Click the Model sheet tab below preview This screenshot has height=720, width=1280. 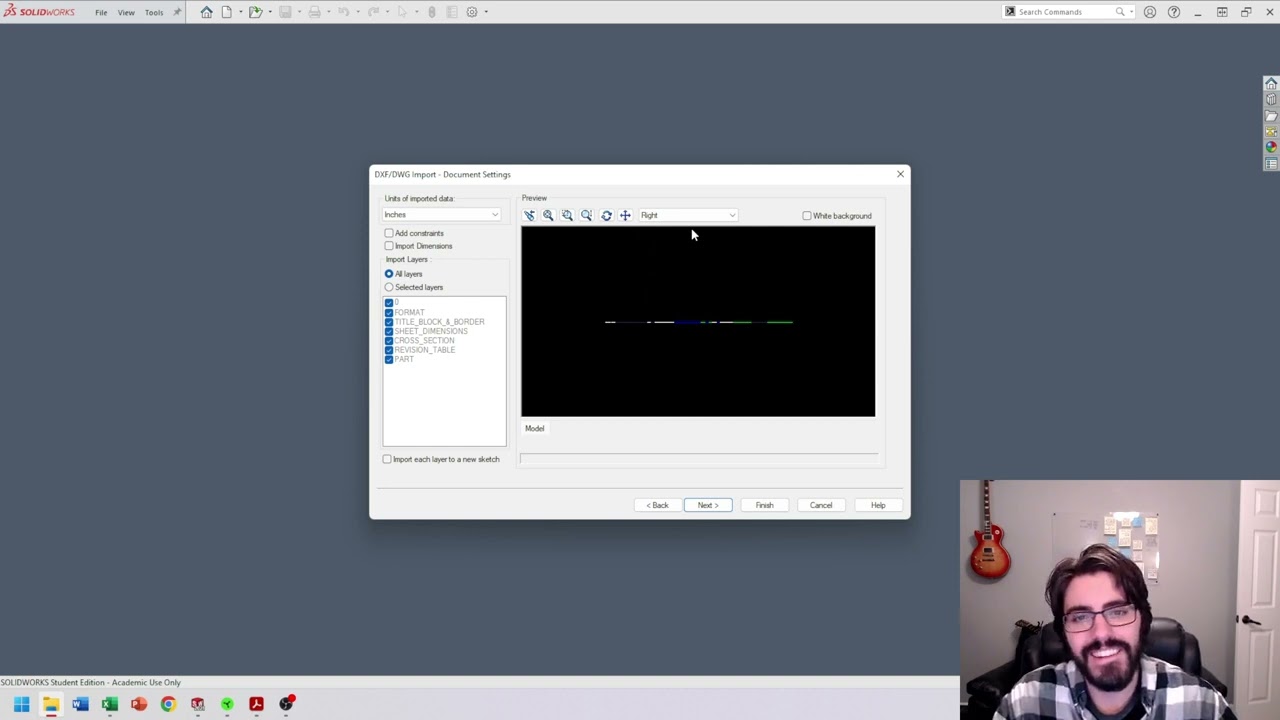[x=535, y=428]
